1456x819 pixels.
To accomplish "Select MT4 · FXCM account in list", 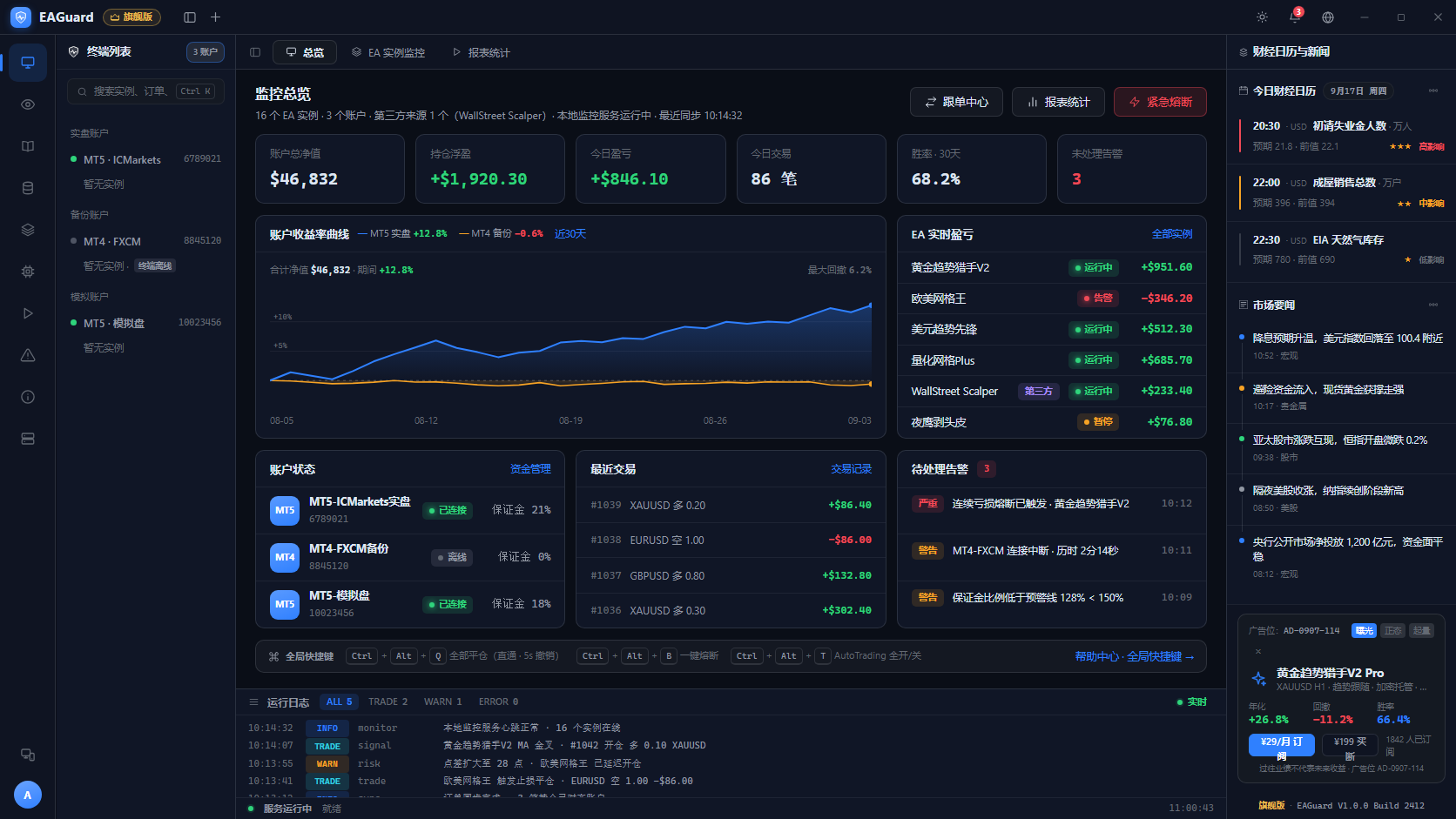I will [x=145, y=241].
